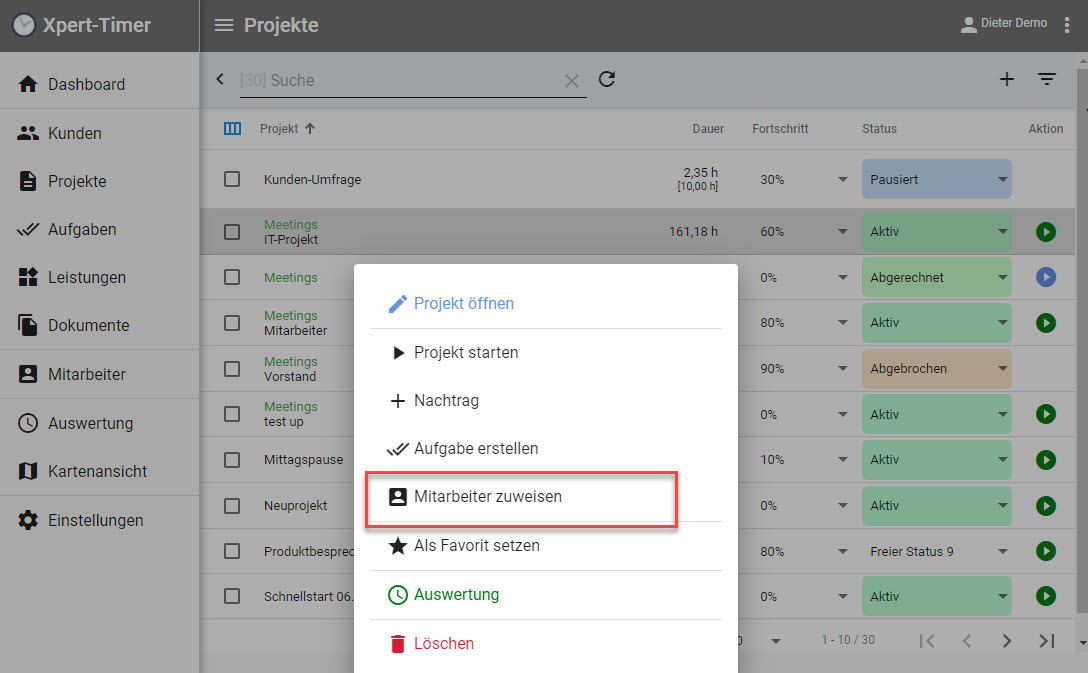
Task: Choose Mitarbeiter zuweisen from context menu
Action: [488, 497]
